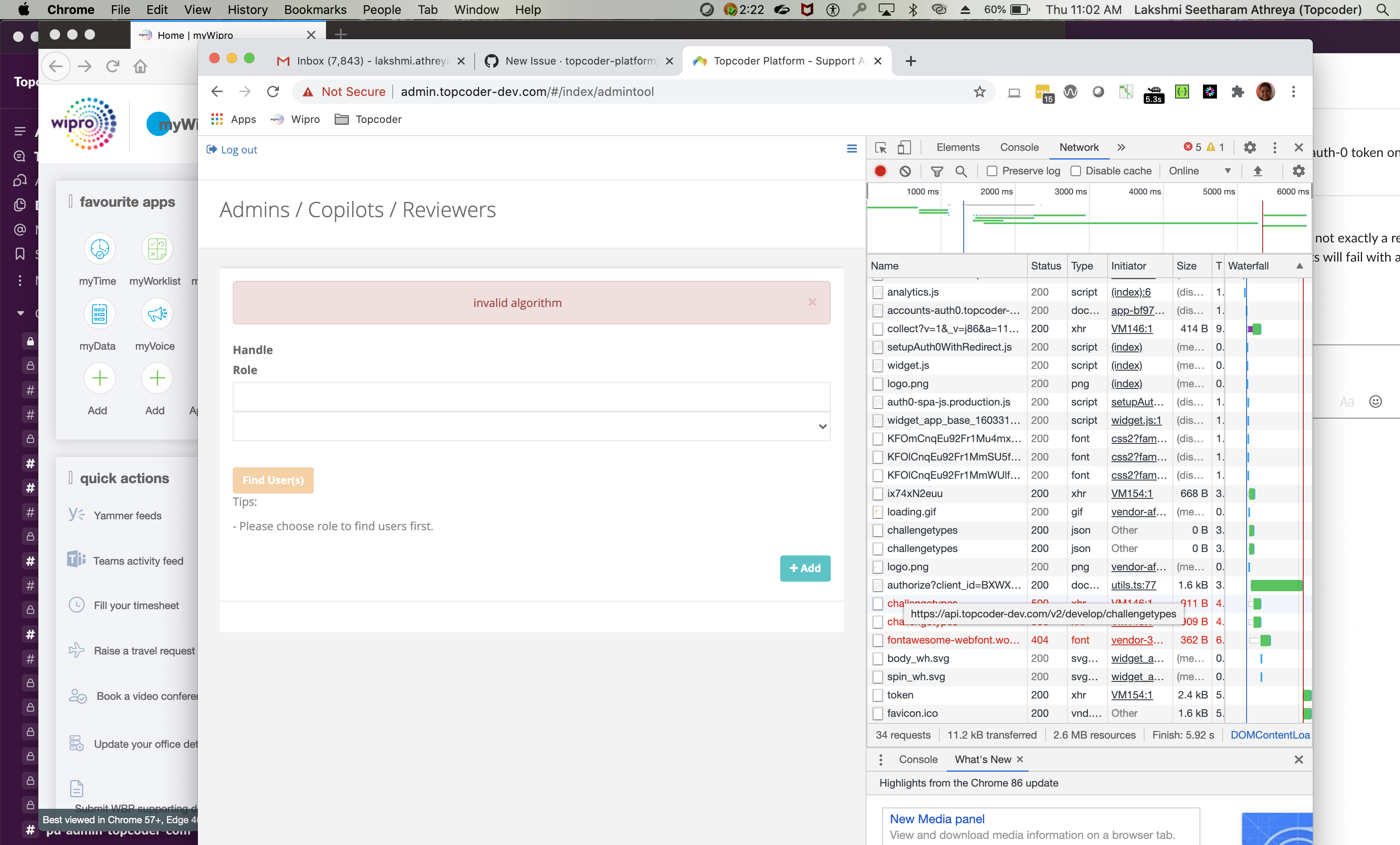This screenshot has height=845, width=1400.
Task: Toggle the device toolbar icon
Action: click(x=904, y=148)
